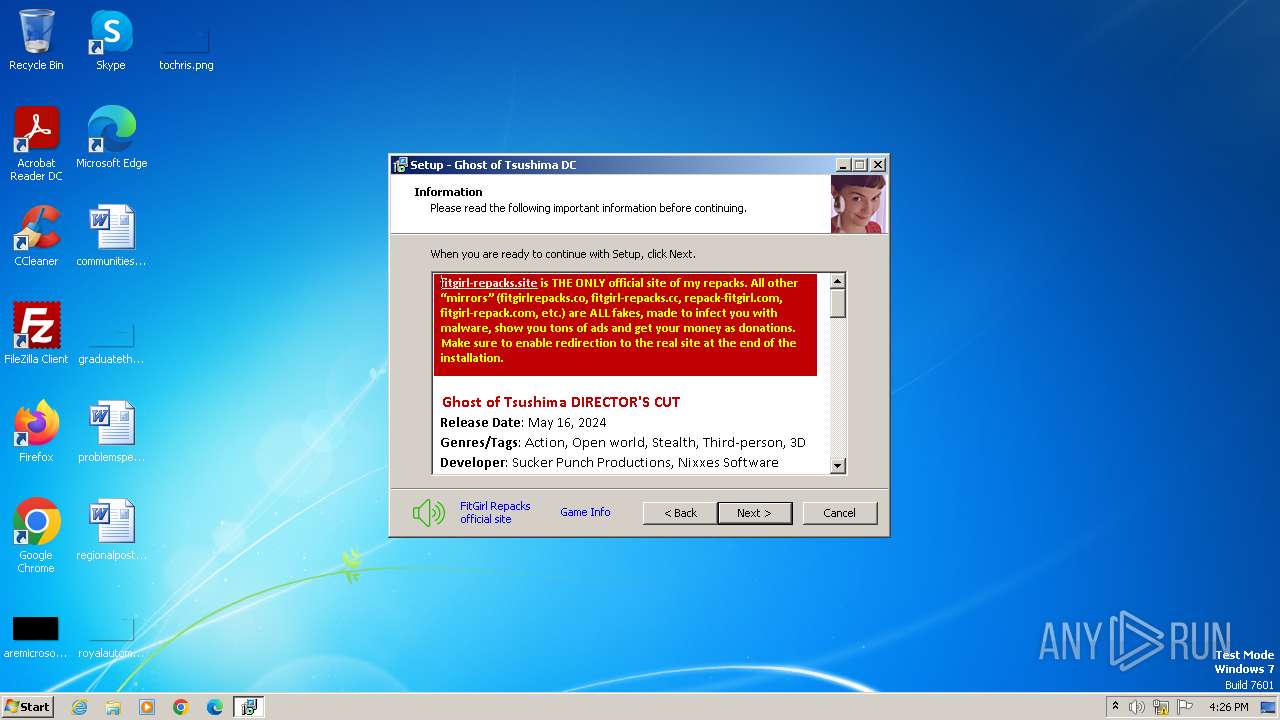The width and height of the screenshot is (1280, 720).
Task: Open Chrome from the taskbar
Action: (x=181, y=707)
